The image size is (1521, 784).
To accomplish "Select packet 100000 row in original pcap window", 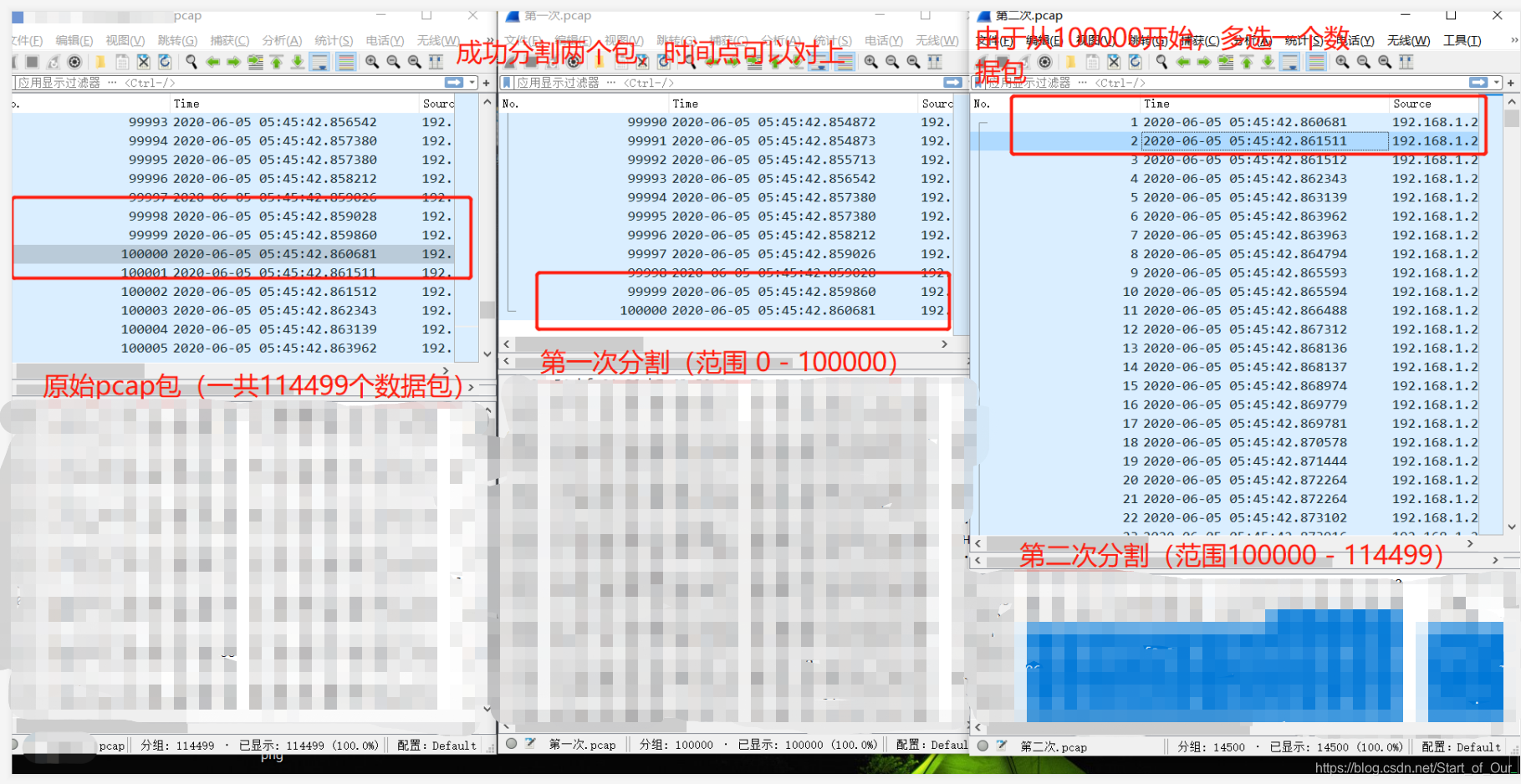I will 233,254.
